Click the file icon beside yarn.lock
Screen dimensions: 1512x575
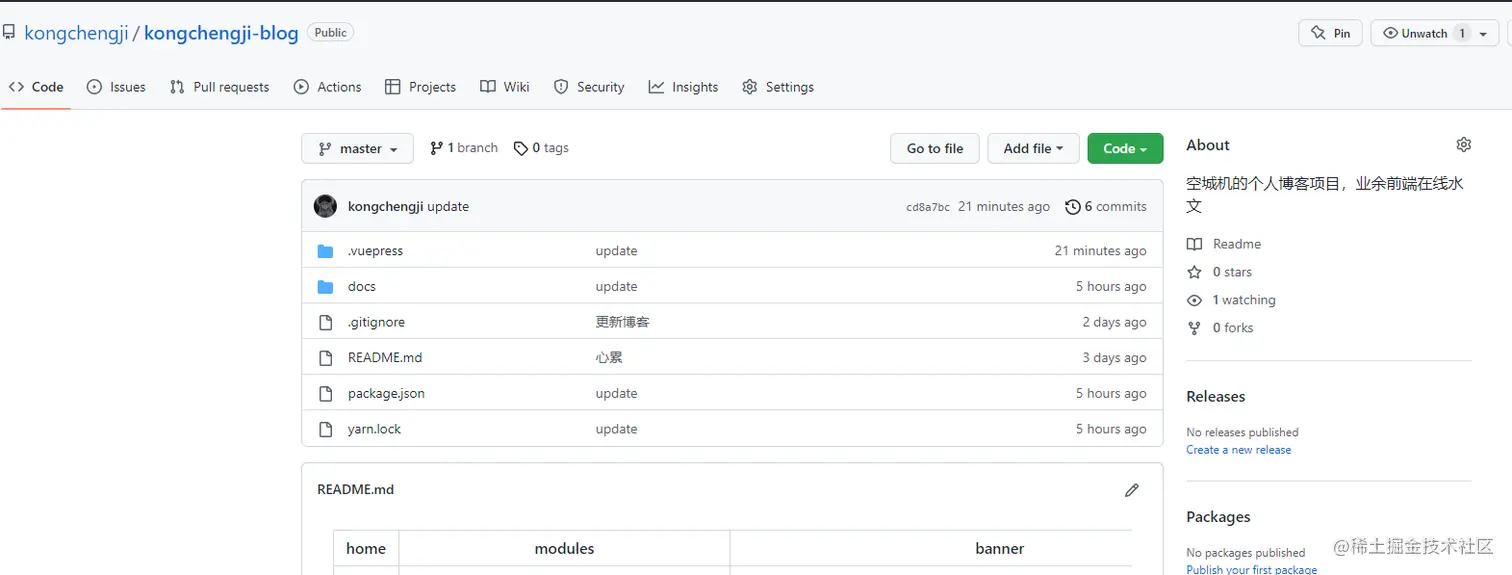[x=325, y=429]
